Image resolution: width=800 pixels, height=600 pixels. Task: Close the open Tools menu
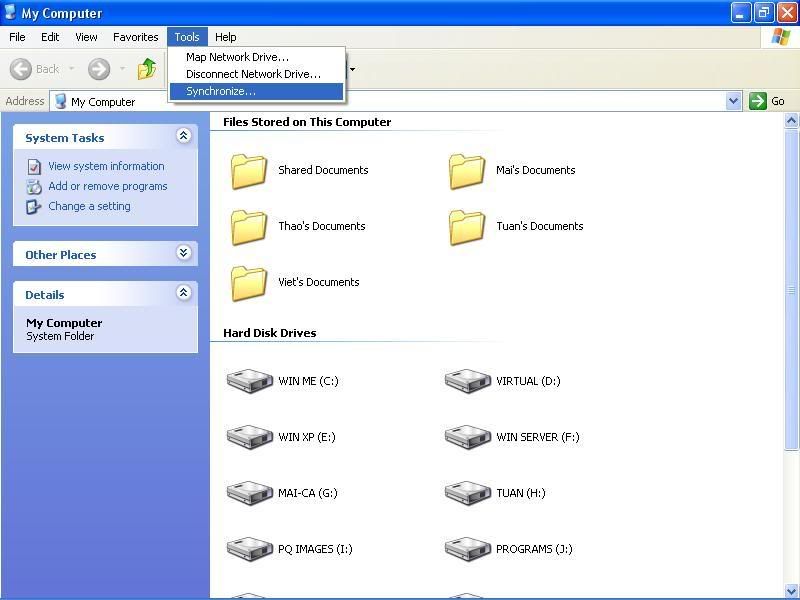pos(187,37)
